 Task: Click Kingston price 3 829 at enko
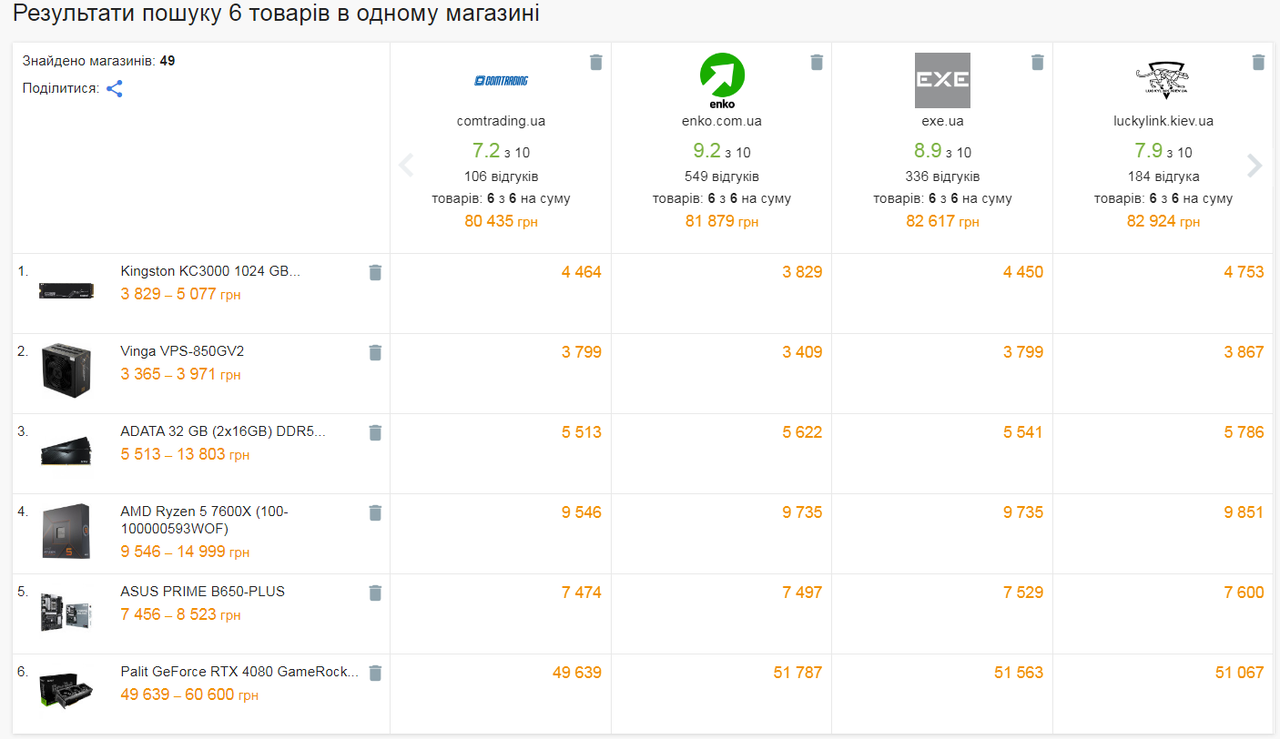coord(802,272)
